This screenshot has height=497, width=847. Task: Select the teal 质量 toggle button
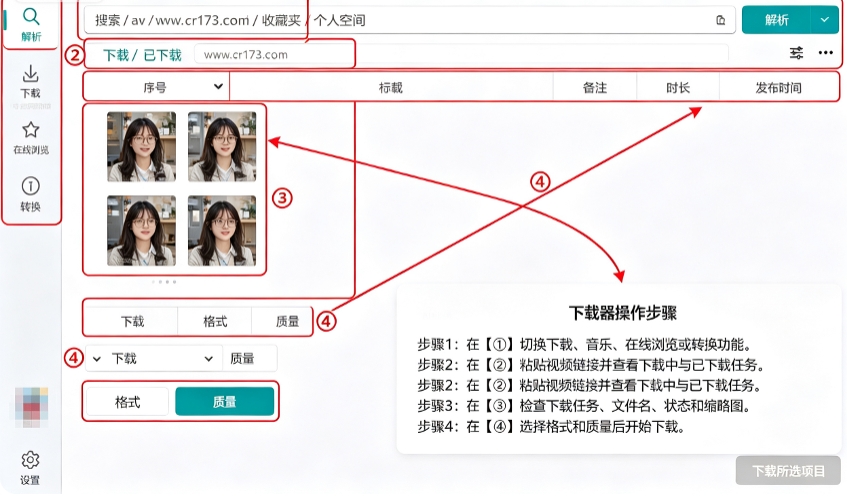pyautogui.click(x=225, y=401)
